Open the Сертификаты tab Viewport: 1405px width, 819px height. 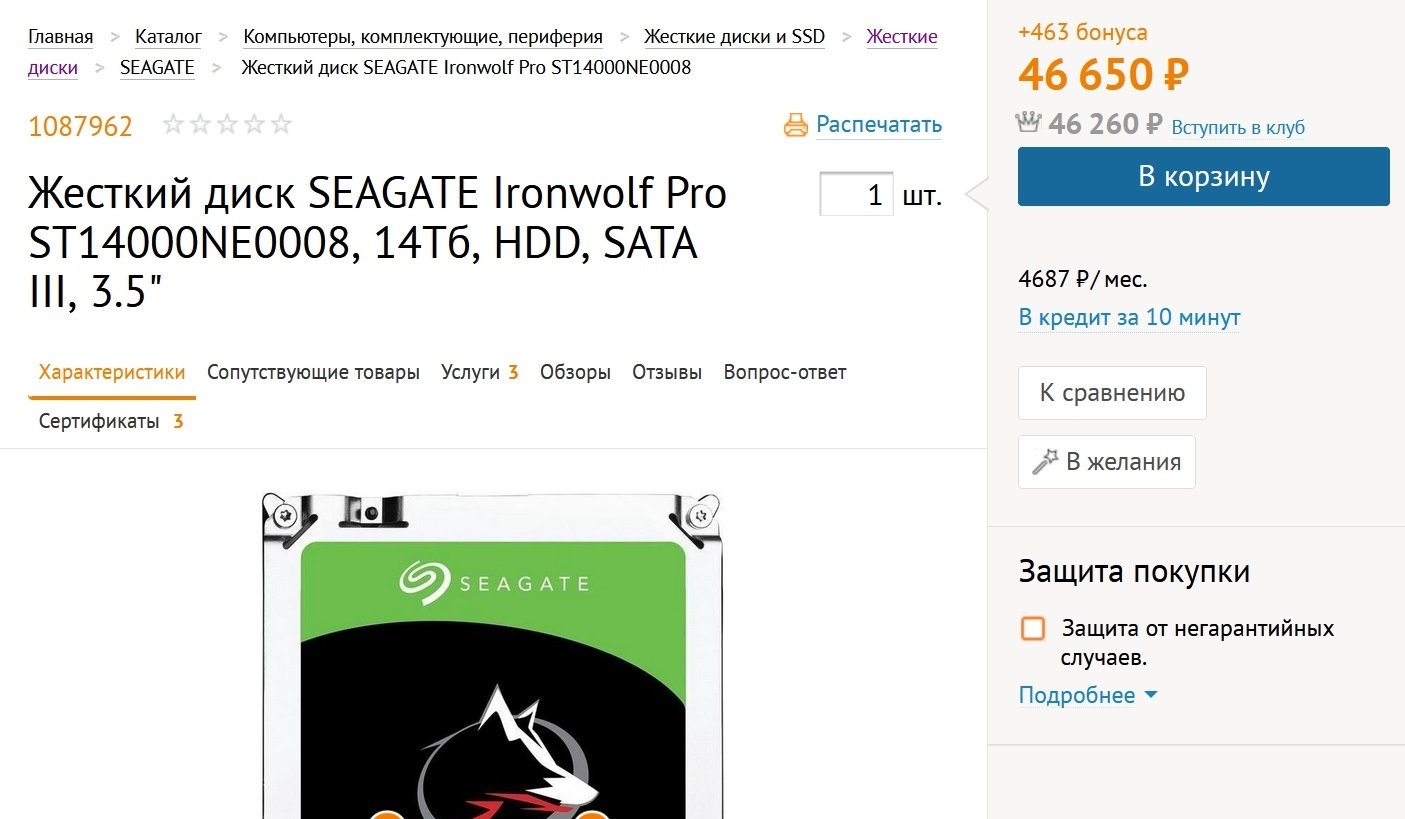99,421
